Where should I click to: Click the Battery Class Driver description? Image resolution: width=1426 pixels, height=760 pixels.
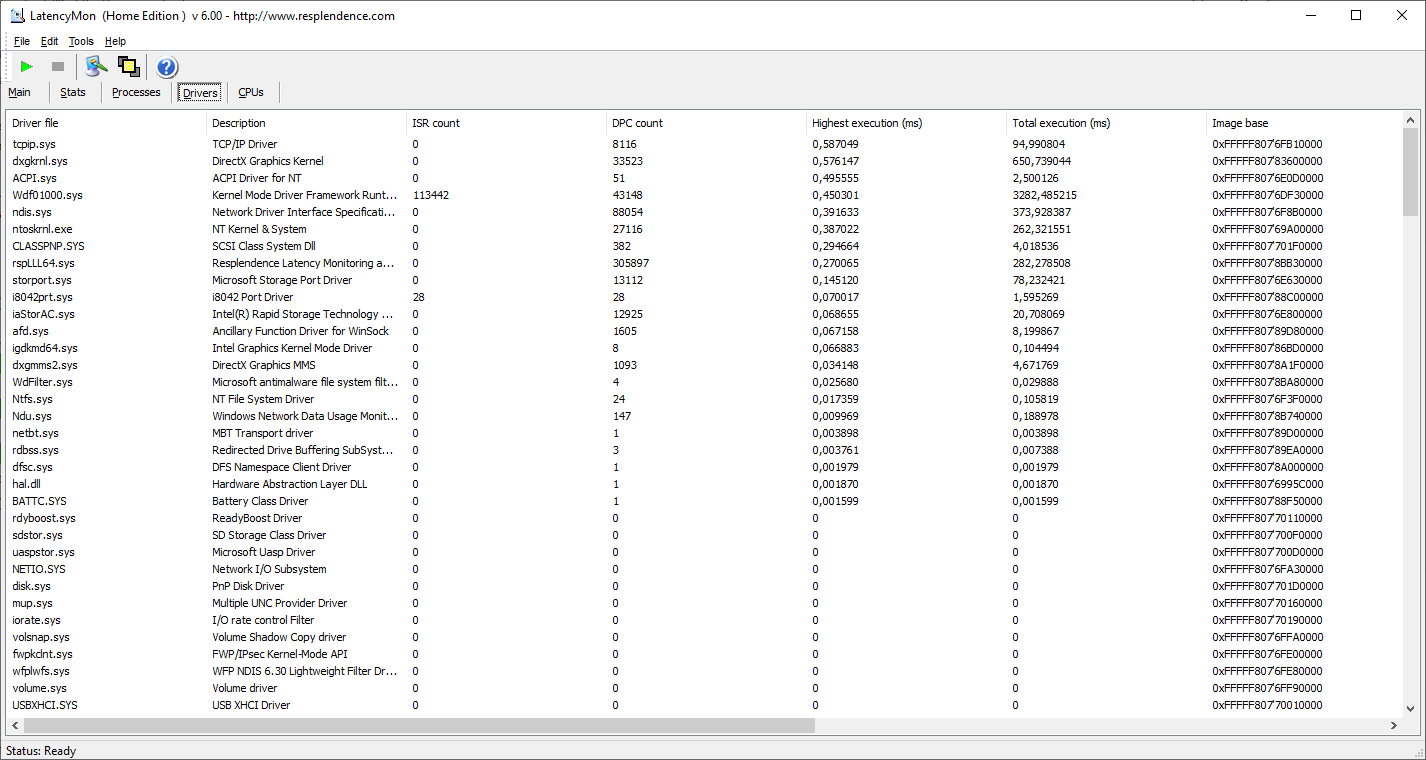point(260,501)
